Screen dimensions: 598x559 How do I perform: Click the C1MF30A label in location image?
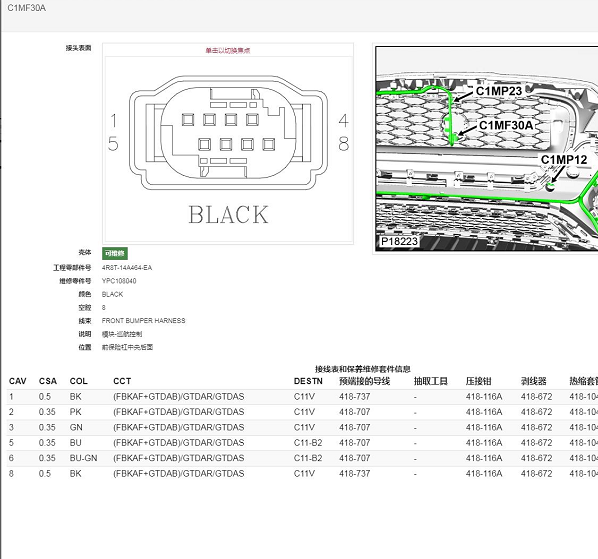click(506, 125)
